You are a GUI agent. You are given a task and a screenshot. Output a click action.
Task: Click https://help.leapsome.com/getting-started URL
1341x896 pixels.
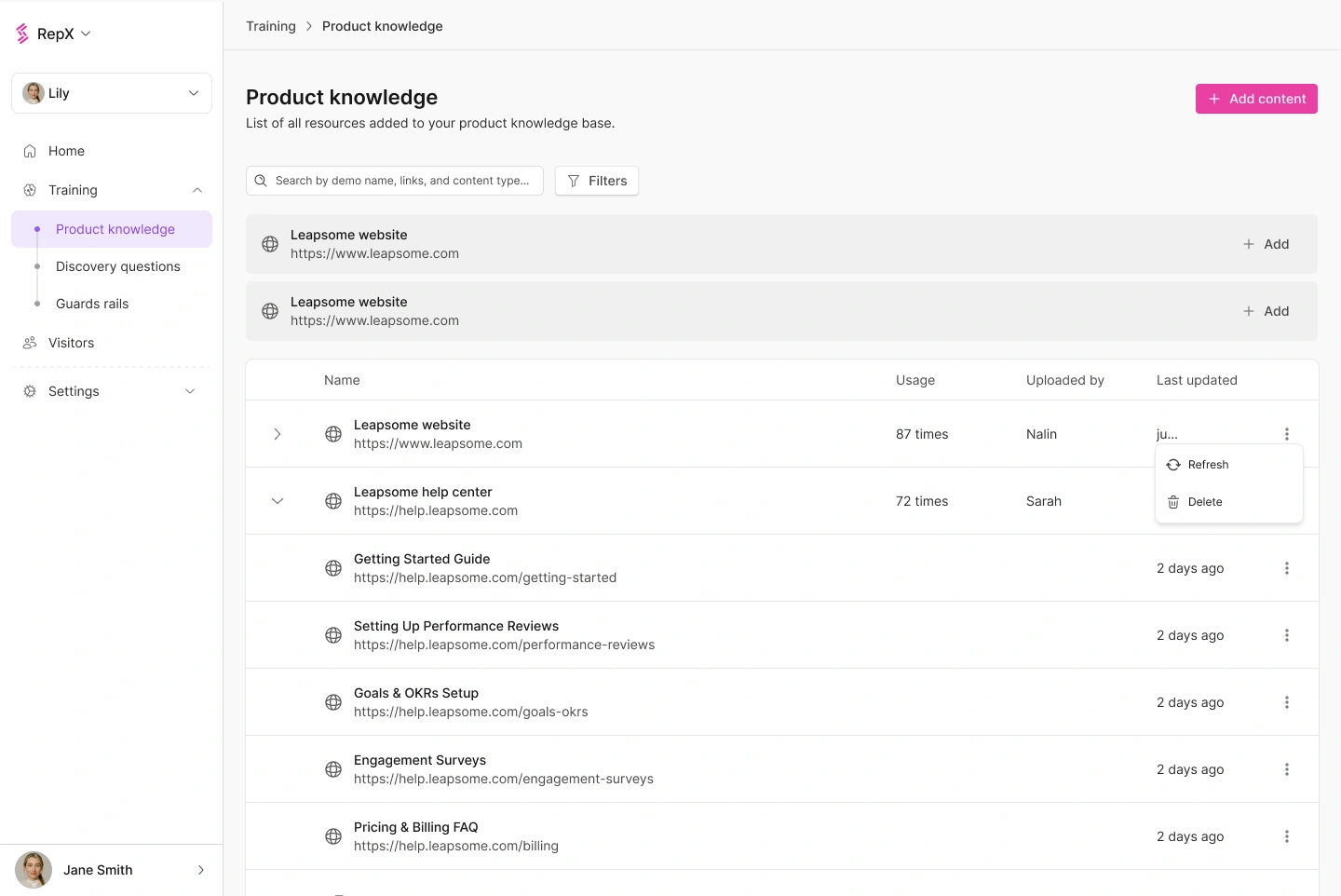coord(485,577)
